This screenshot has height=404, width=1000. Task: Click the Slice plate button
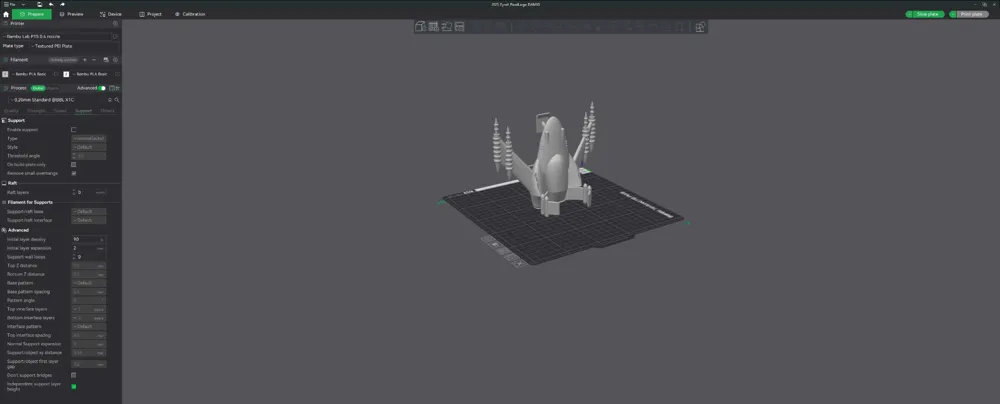coord(925,14)
